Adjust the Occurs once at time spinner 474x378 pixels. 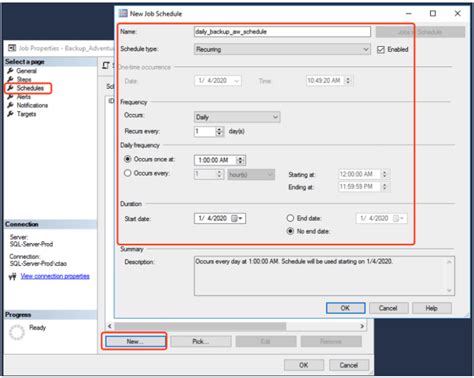pyautogui.click(x=241, y=160)
